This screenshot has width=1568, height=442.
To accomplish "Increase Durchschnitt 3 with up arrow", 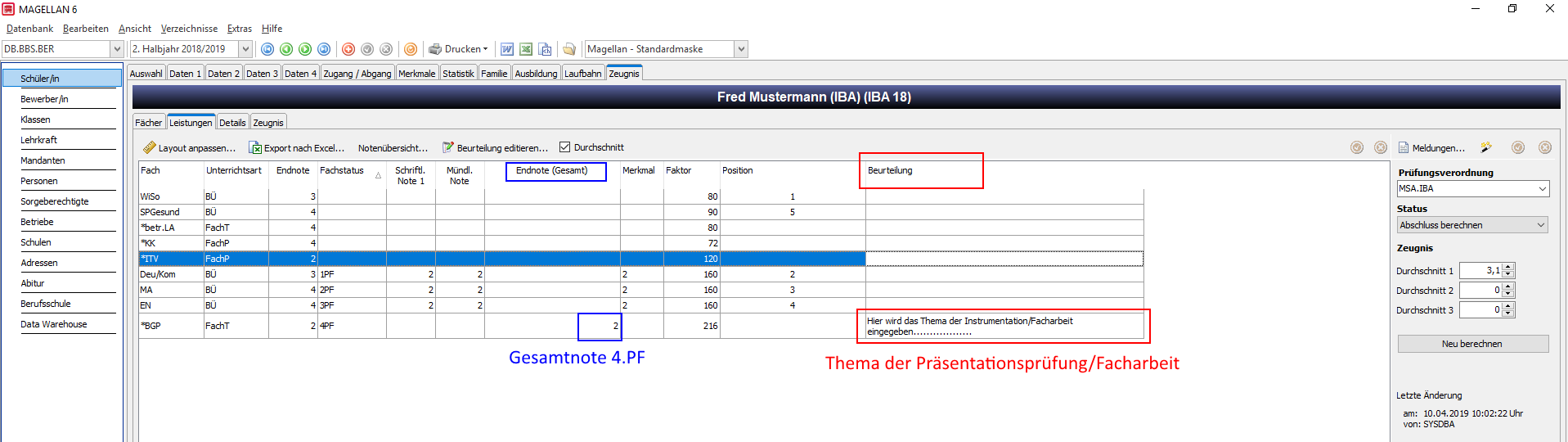I will tap(1509, 306).
